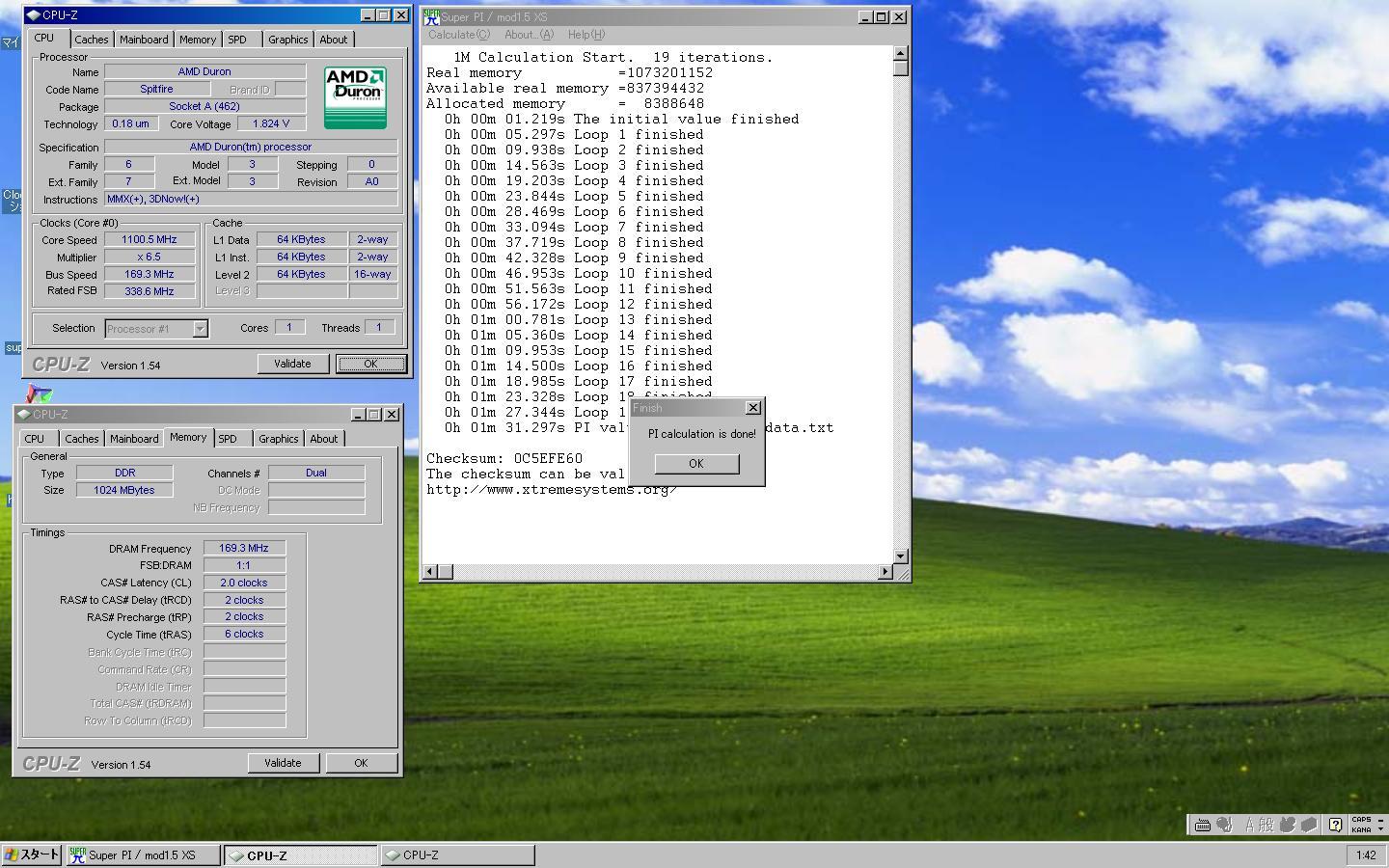Open the Caches tab in top CPU-Z window
The width and height of the screenshot is (1389, 868).
tap(92, 40)
